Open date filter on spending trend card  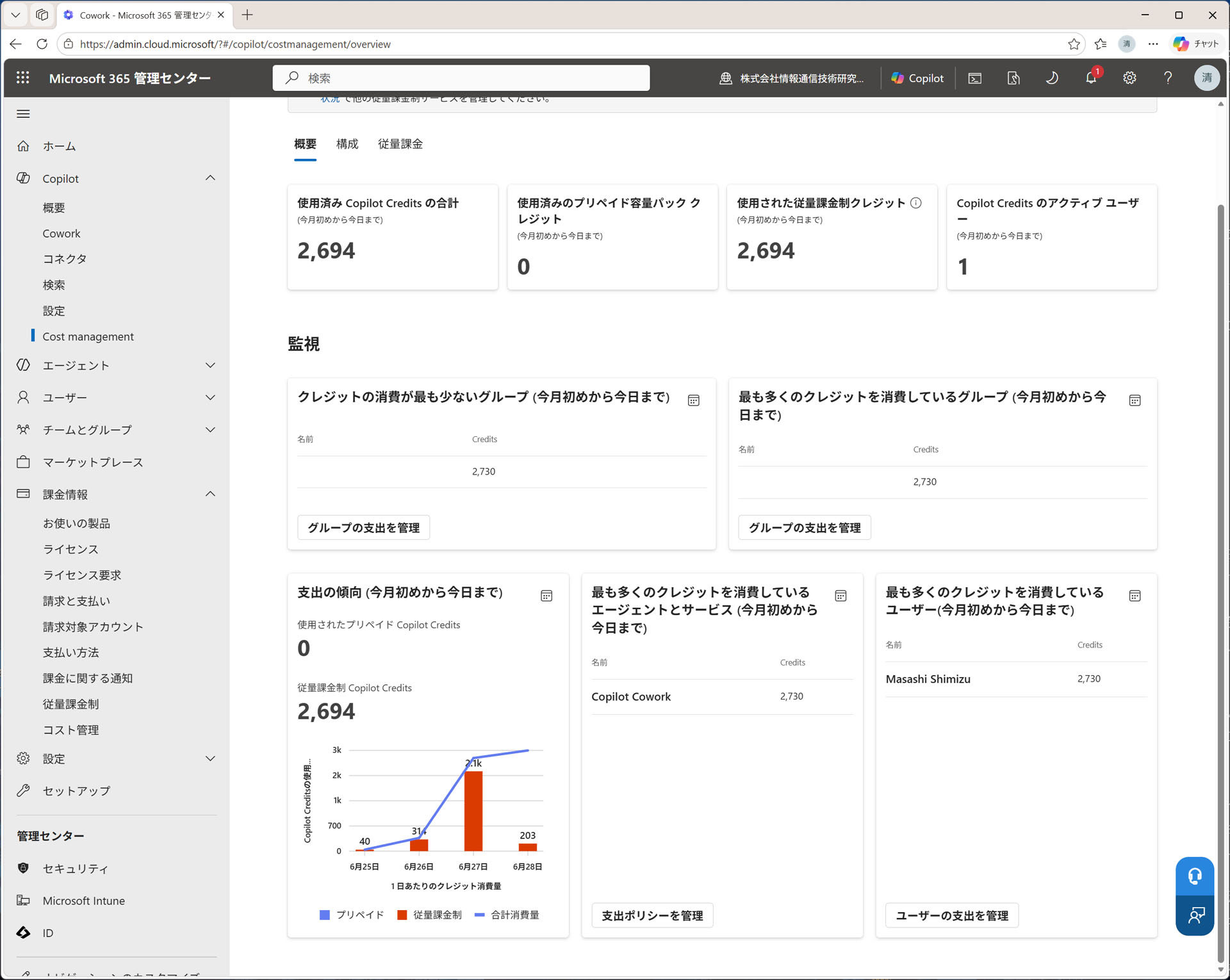[546, 596]
